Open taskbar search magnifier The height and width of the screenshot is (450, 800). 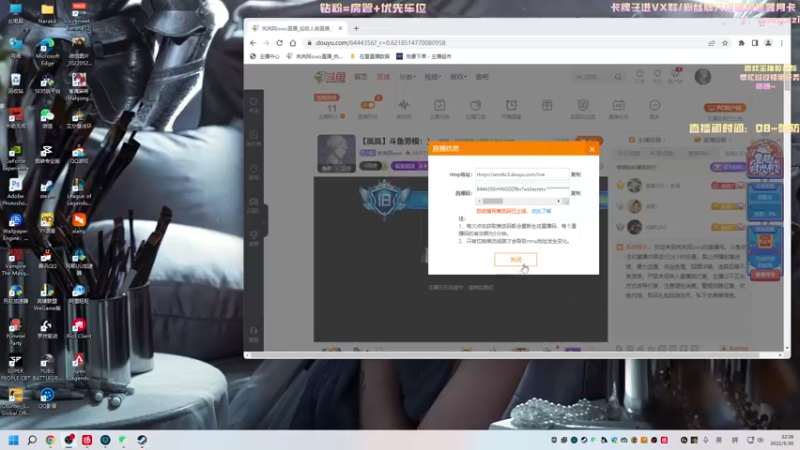32,440
